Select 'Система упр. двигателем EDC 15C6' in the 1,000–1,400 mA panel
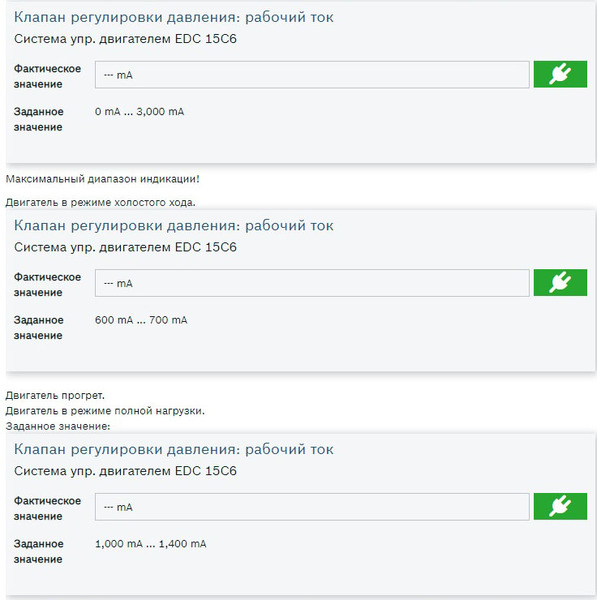 [x=126, y=471]
